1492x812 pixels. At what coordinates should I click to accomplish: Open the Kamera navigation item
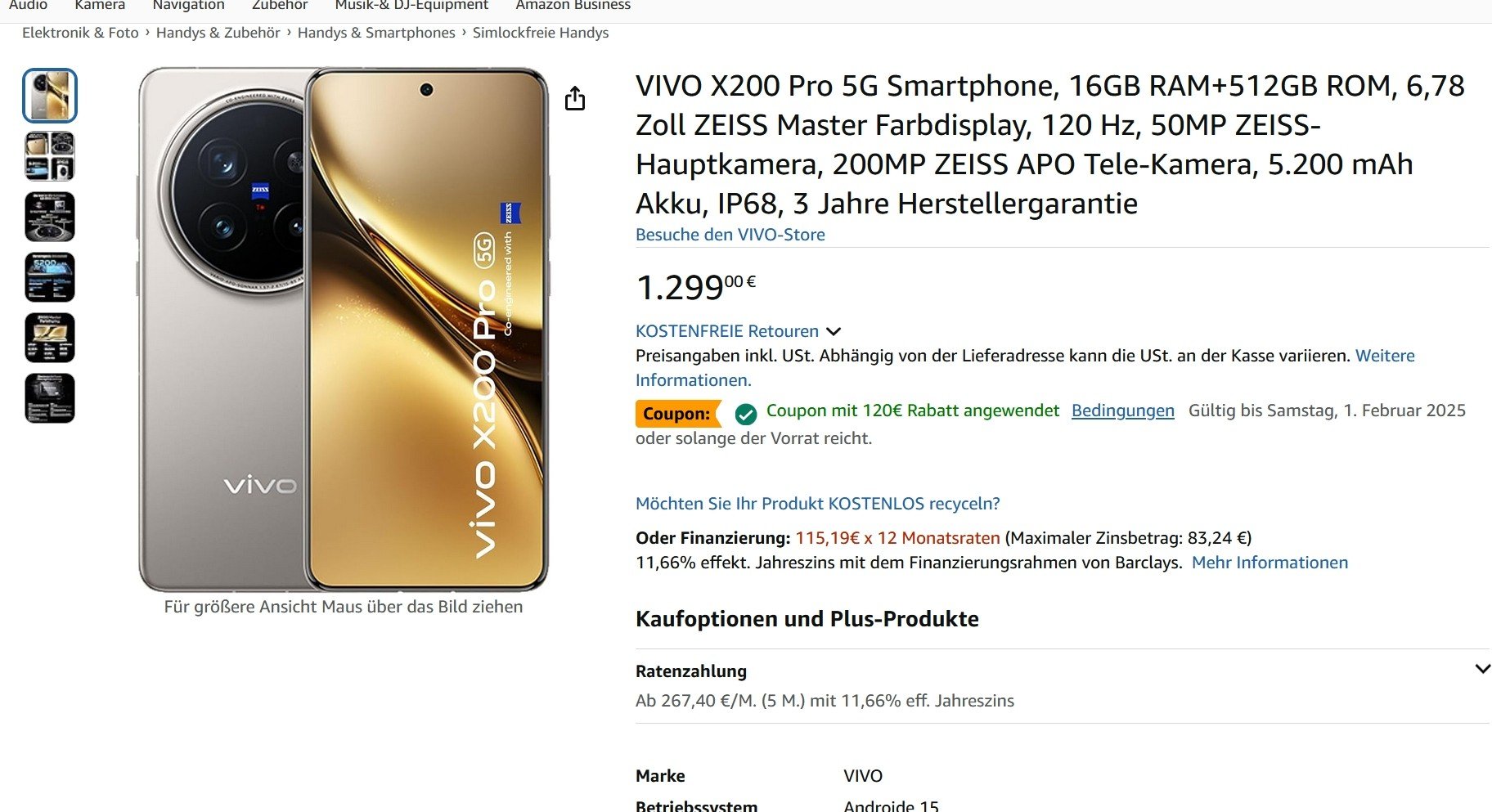click(x=100, y=6)
